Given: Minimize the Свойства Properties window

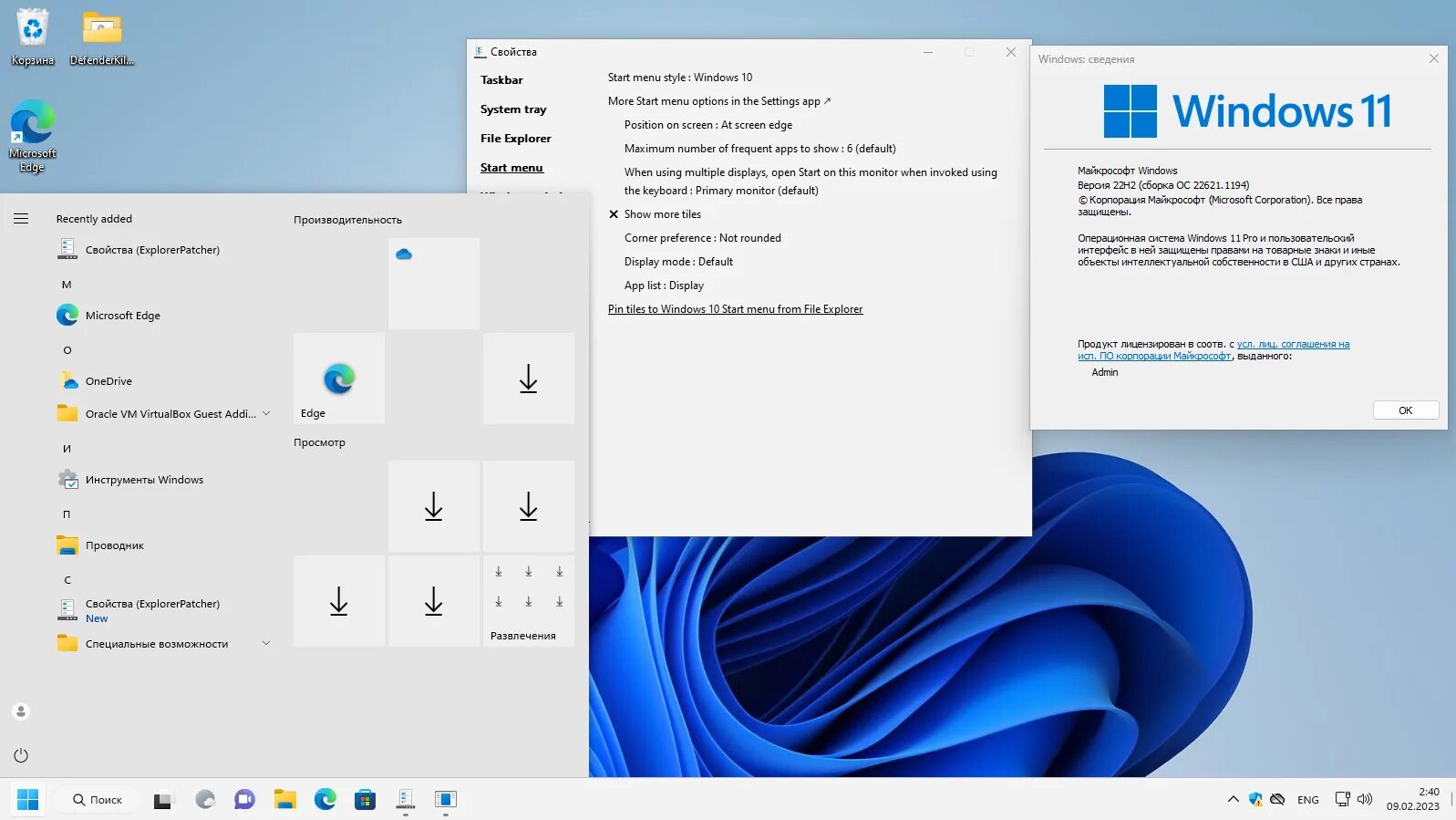Looking at the screenshot, I should [928, 52].
